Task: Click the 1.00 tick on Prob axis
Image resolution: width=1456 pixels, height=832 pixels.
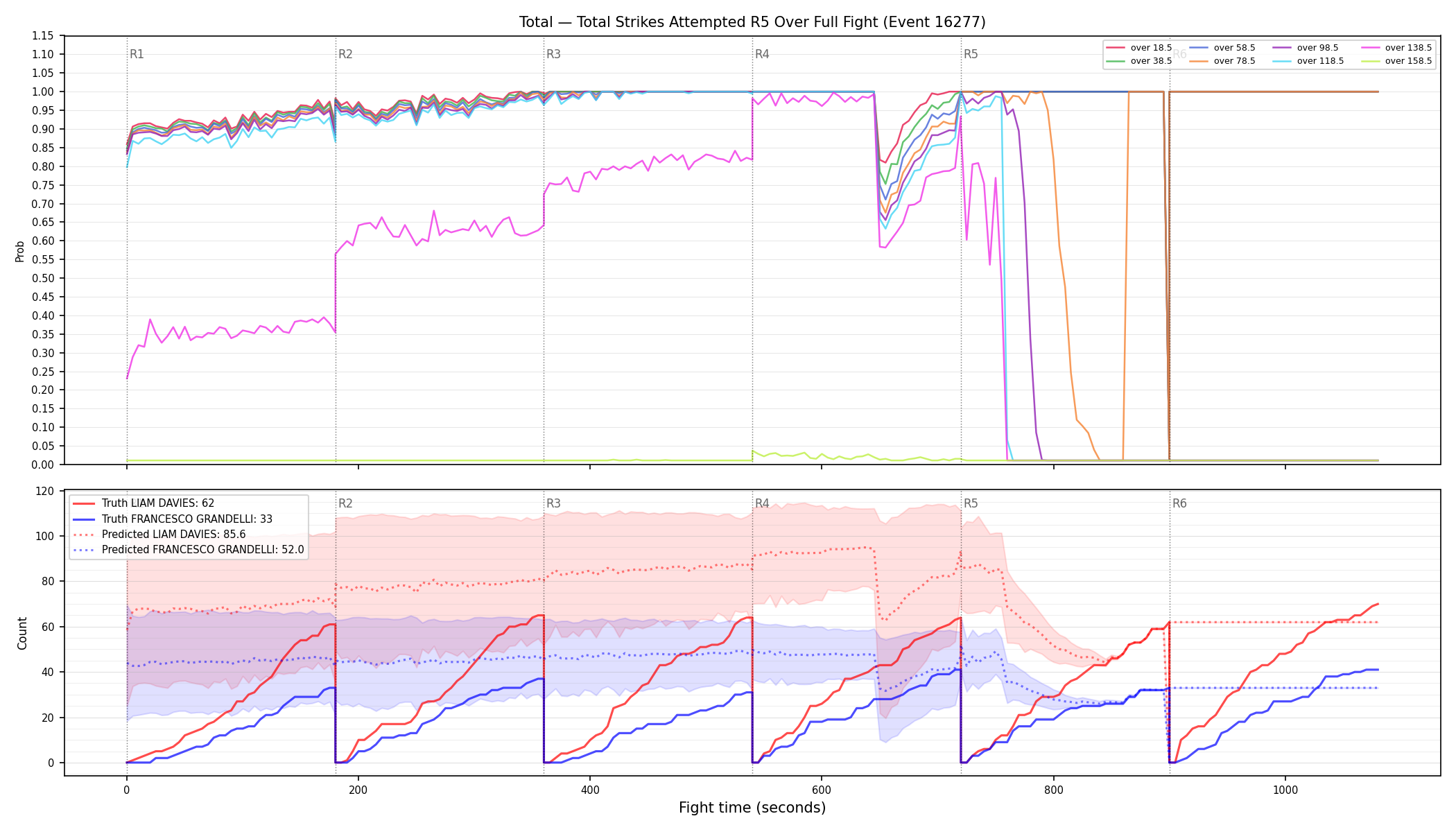Action: coord(42,92)
